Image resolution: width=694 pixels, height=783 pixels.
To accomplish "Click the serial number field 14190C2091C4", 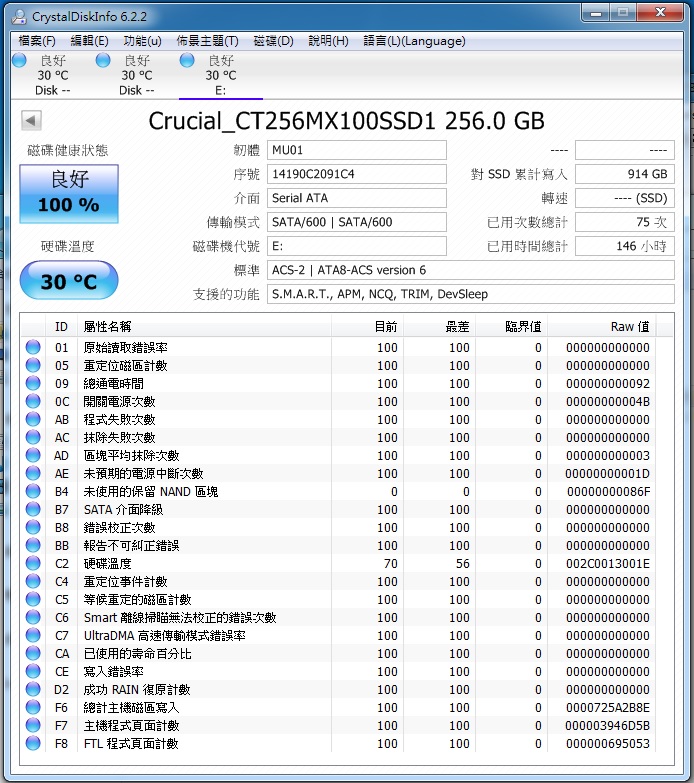I will (x=356, y=174).
